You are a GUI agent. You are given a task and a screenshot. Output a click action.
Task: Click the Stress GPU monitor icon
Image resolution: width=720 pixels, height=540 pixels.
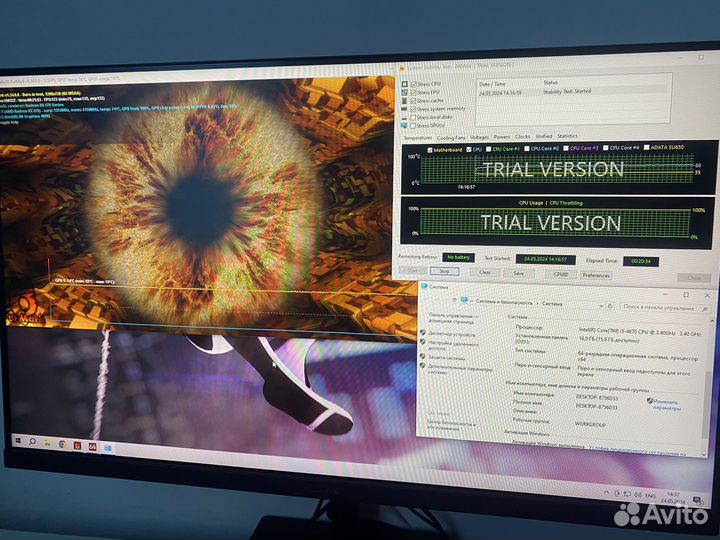404,125
